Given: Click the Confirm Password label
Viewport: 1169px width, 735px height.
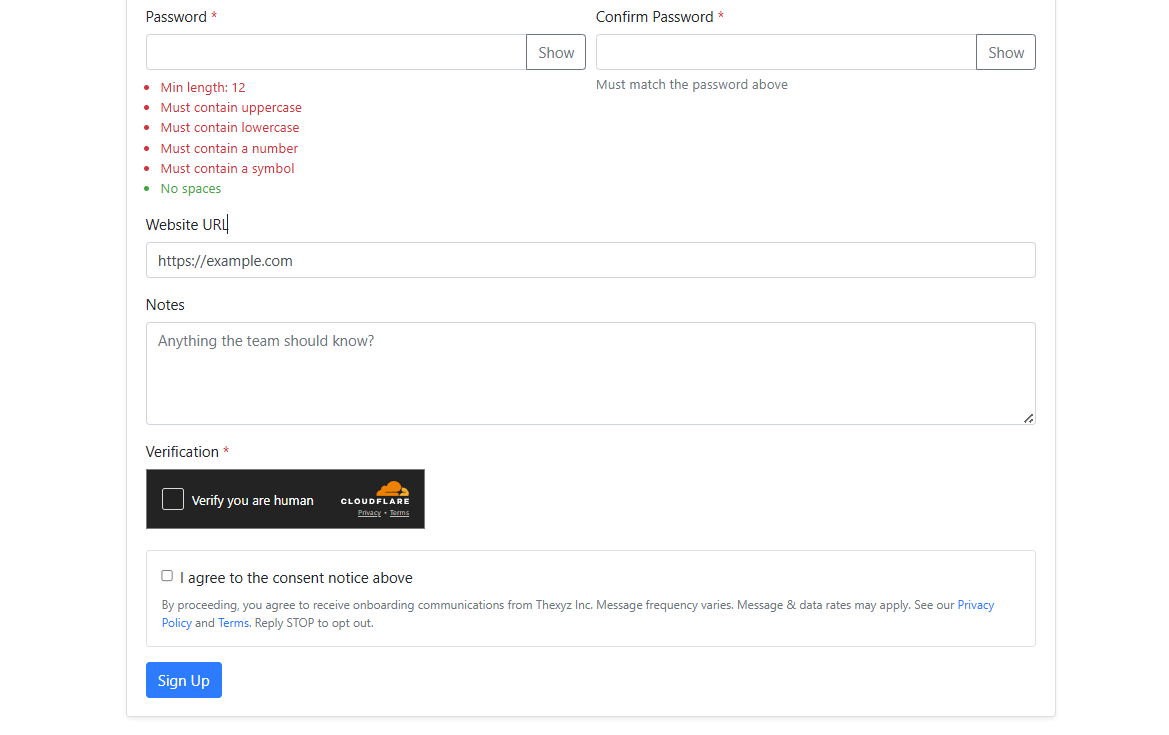Looking at the screenshot, I should click(654, 17).
